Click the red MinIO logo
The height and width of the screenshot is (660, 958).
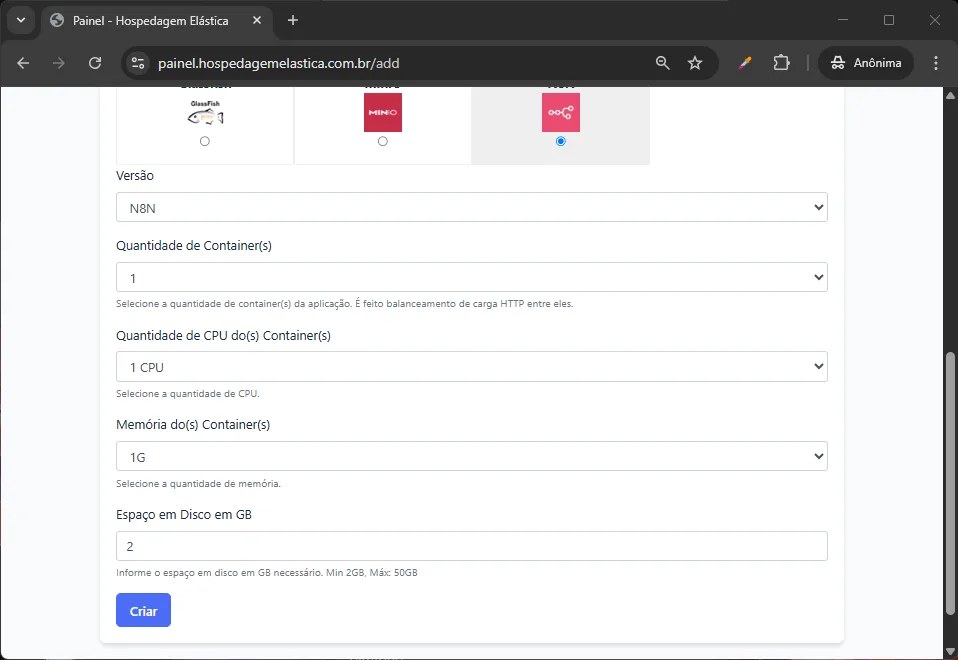(x=383, y=112)
